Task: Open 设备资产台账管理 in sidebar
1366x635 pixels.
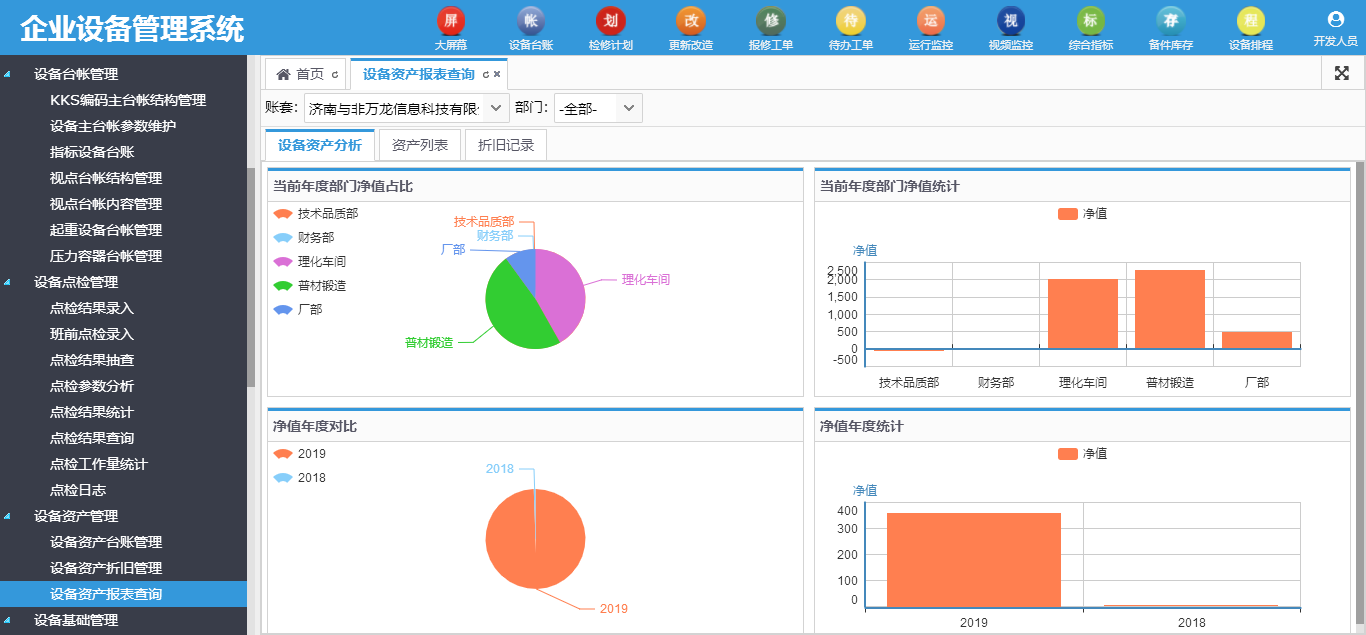Action: point(106,542)
